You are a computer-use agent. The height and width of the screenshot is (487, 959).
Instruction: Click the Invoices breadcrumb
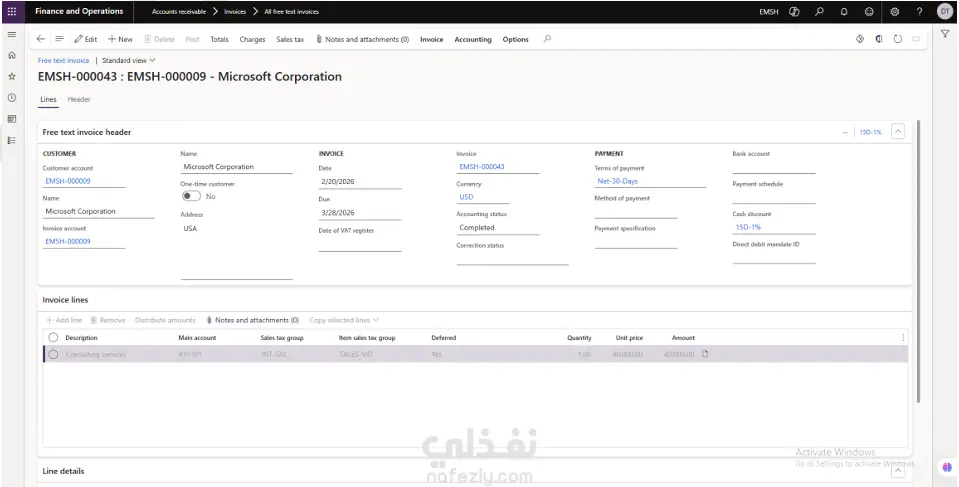coord(235,12)
